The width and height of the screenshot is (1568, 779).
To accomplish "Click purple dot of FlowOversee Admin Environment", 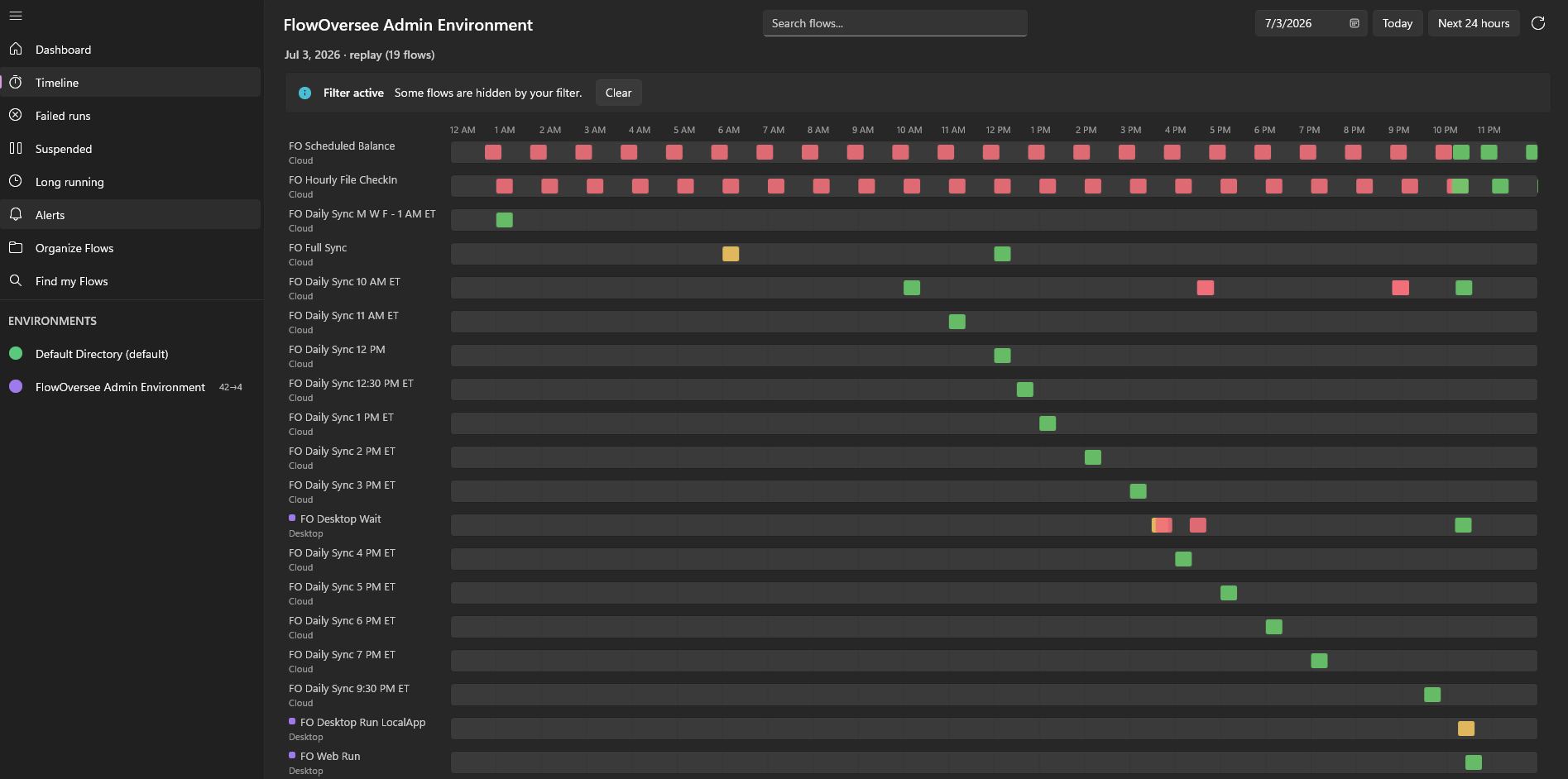I will point(16,387).
